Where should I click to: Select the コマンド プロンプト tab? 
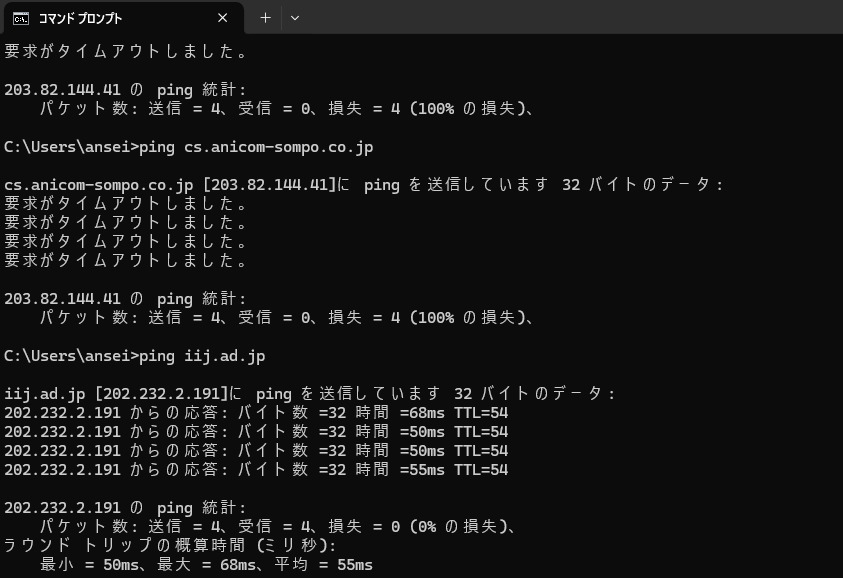pos(123,18)
